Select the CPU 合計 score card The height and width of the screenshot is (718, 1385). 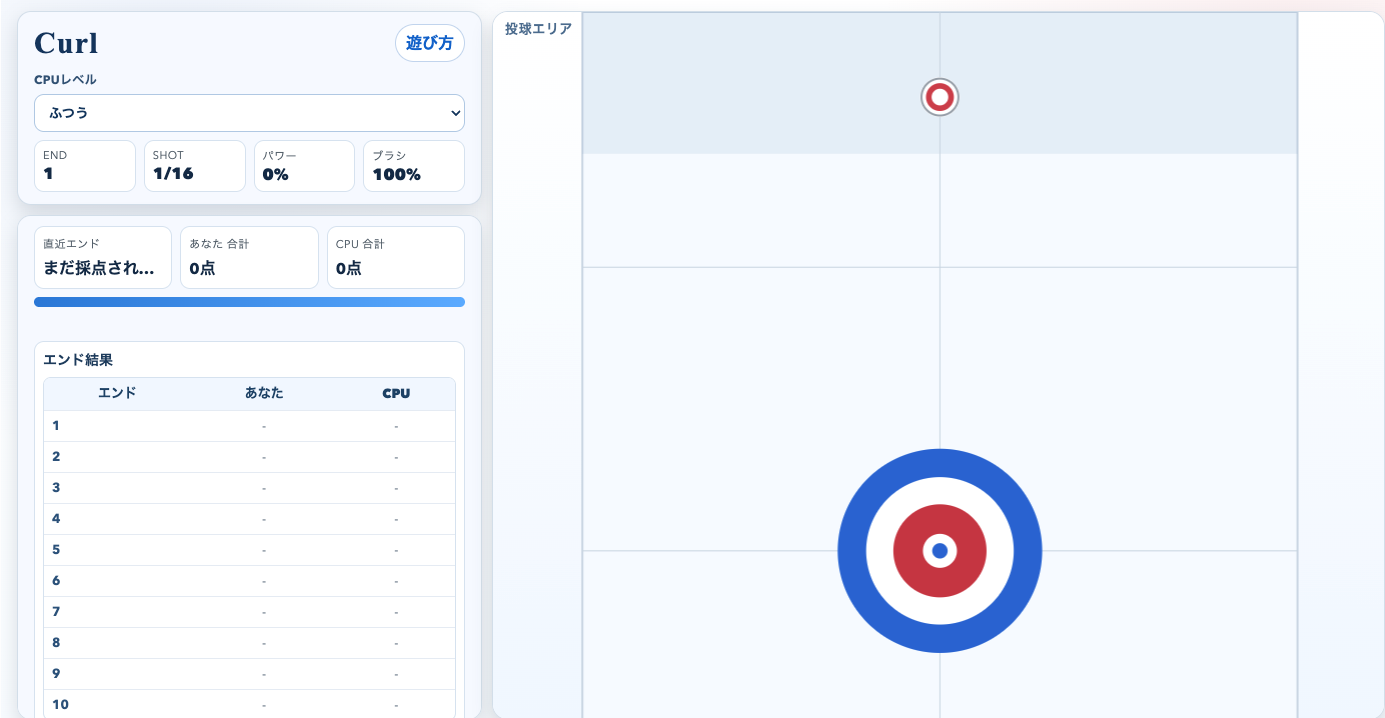point(395,257)
